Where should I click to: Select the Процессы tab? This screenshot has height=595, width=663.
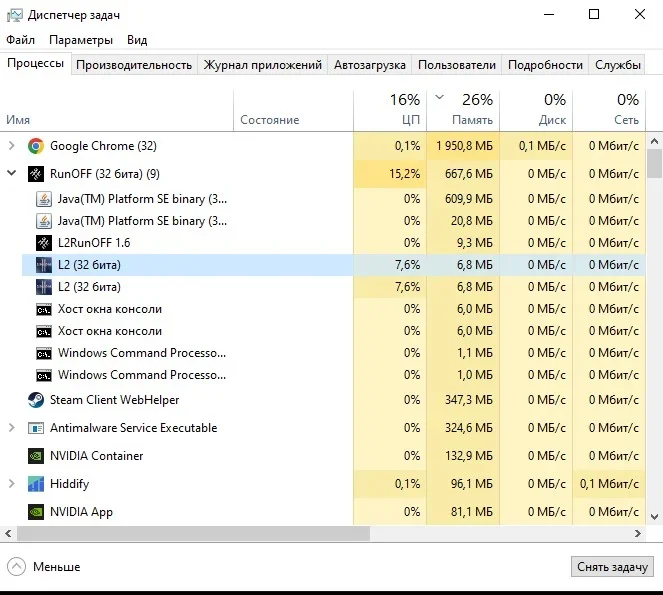[36, 63]
